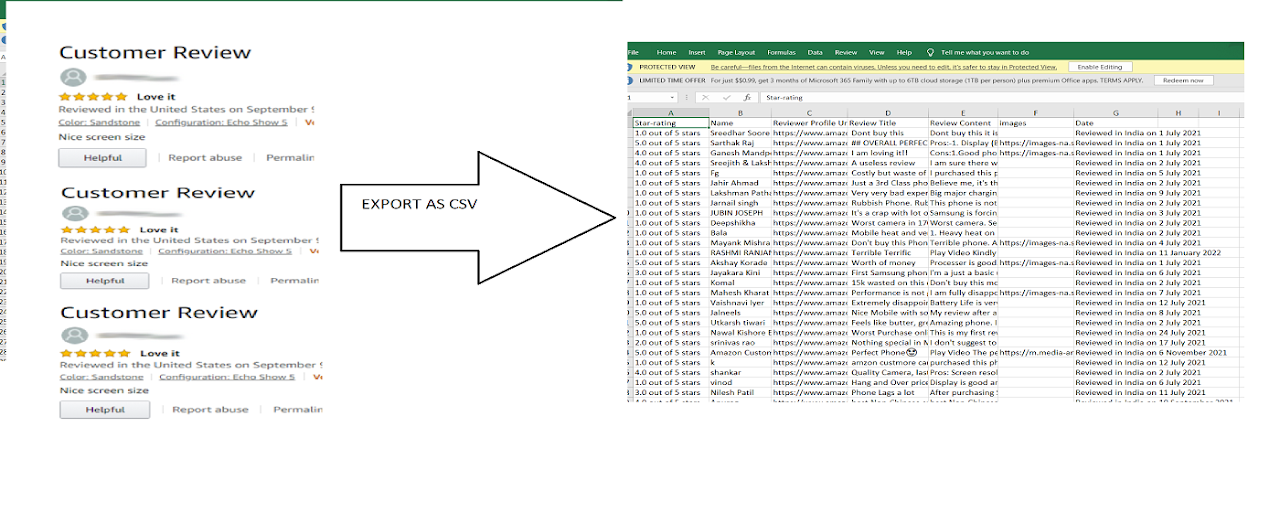Select column F header
The image size is (1280, 512).
pos(1035,113)
